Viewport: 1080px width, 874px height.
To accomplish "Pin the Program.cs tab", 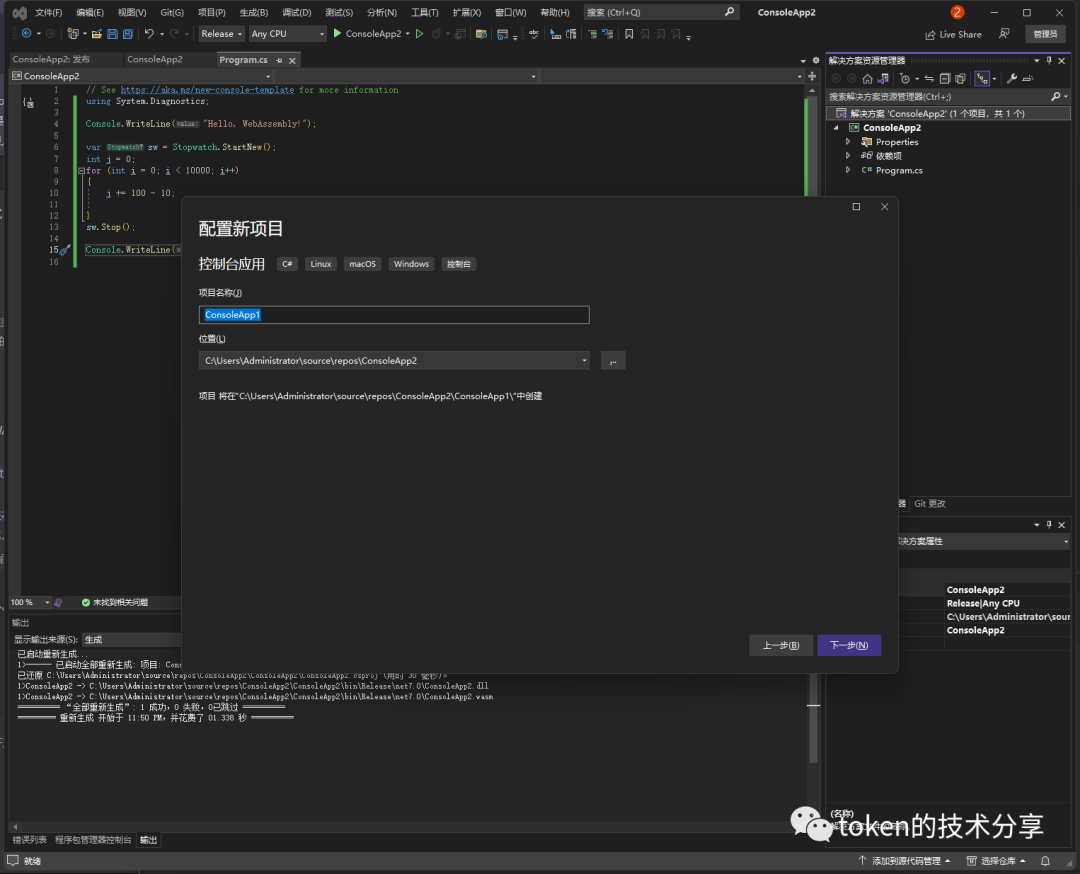I will tap(279, 61).
